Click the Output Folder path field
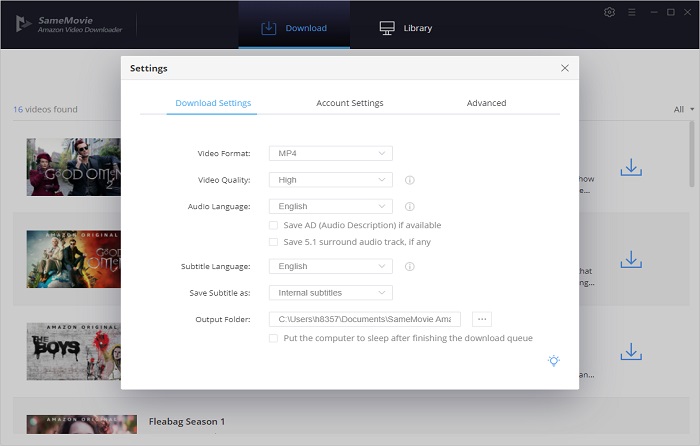 (x=364, y=319)
